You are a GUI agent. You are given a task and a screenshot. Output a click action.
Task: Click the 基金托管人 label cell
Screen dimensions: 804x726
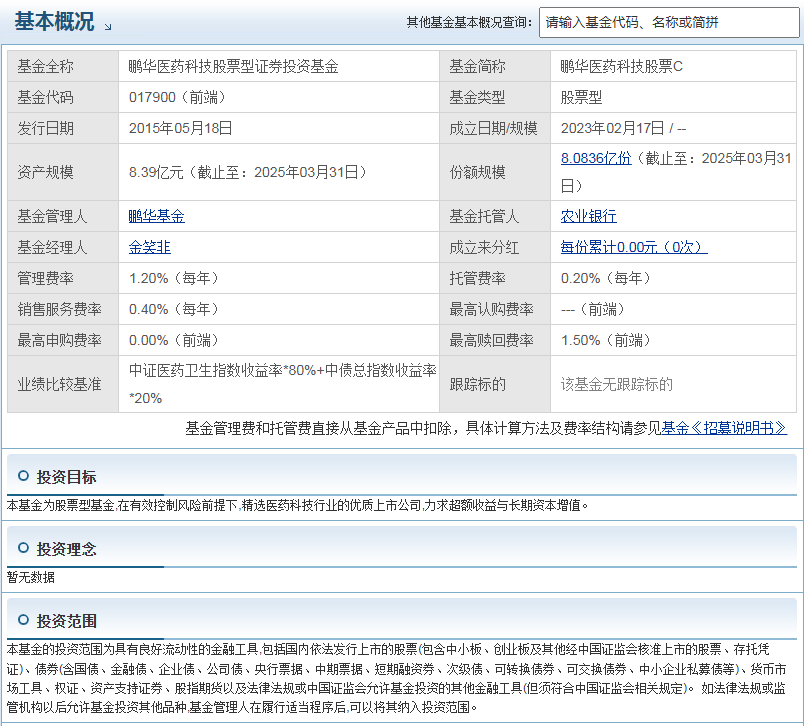point(495,216)
